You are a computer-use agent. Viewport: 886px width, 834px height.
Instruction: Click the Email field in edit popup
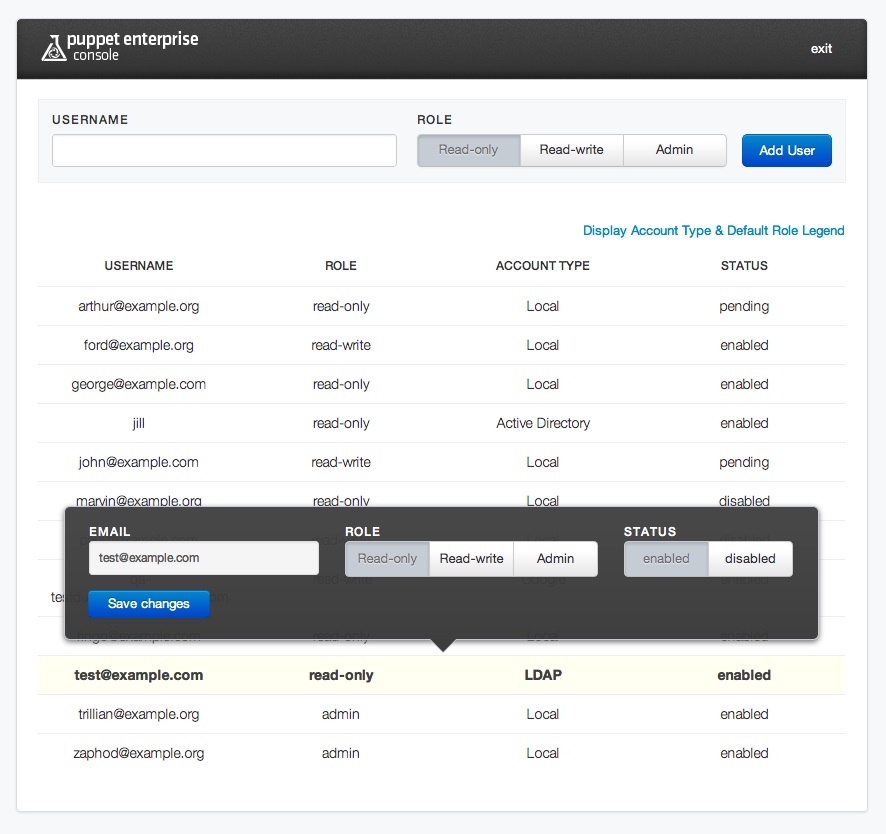203,558
